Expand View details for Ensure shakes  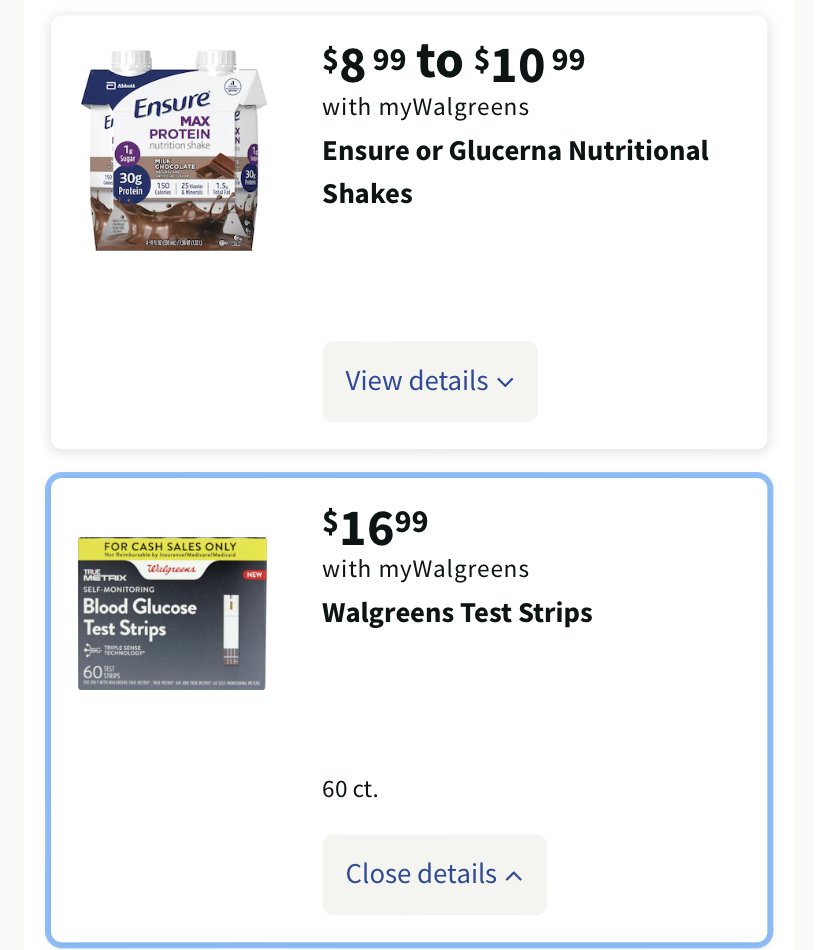429,381
